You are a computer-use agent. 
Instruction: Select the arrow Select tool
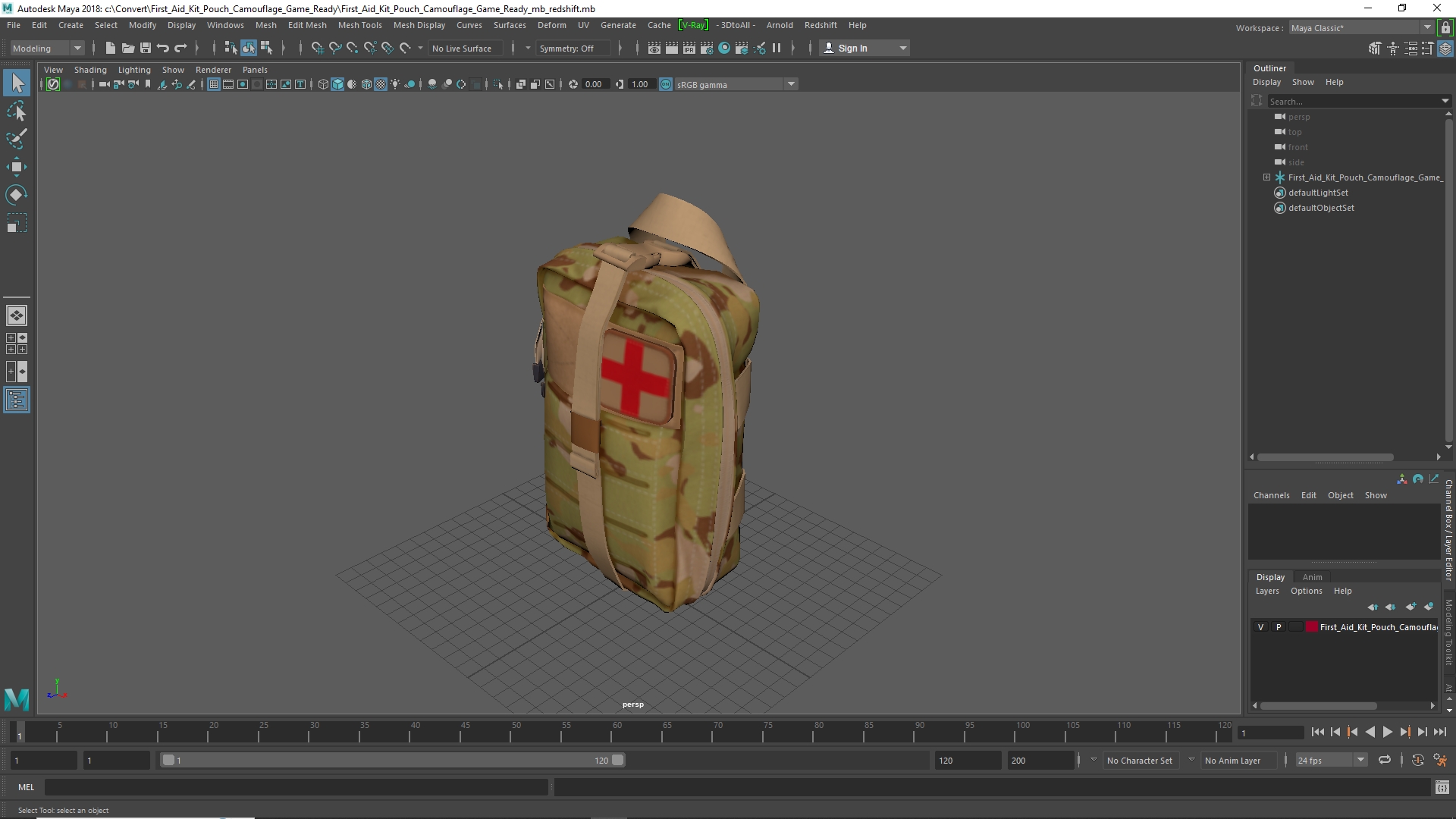(17, 83)
